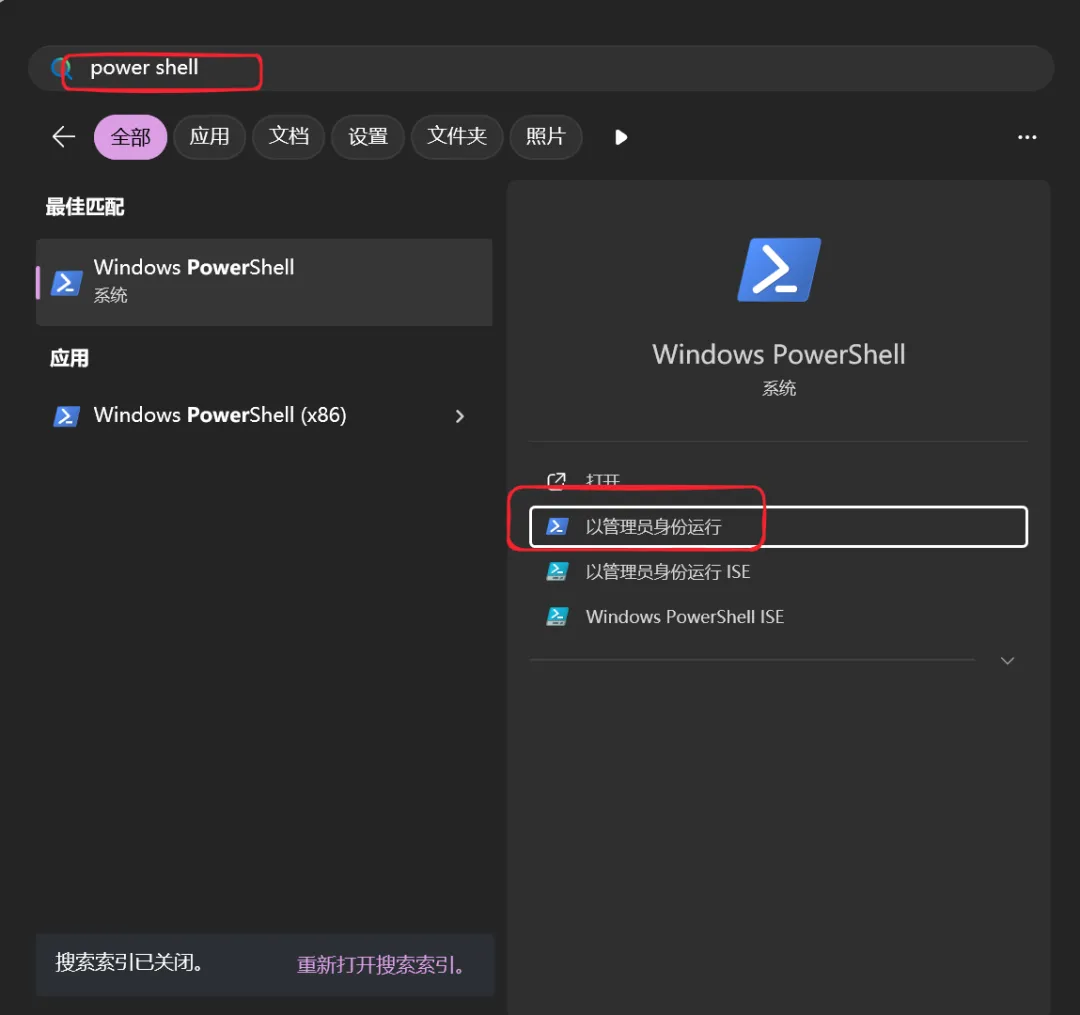Click the Windows PowerShell title in details pane
This screenshot has height=1015, width=1080.
click(x=779, y=354)
